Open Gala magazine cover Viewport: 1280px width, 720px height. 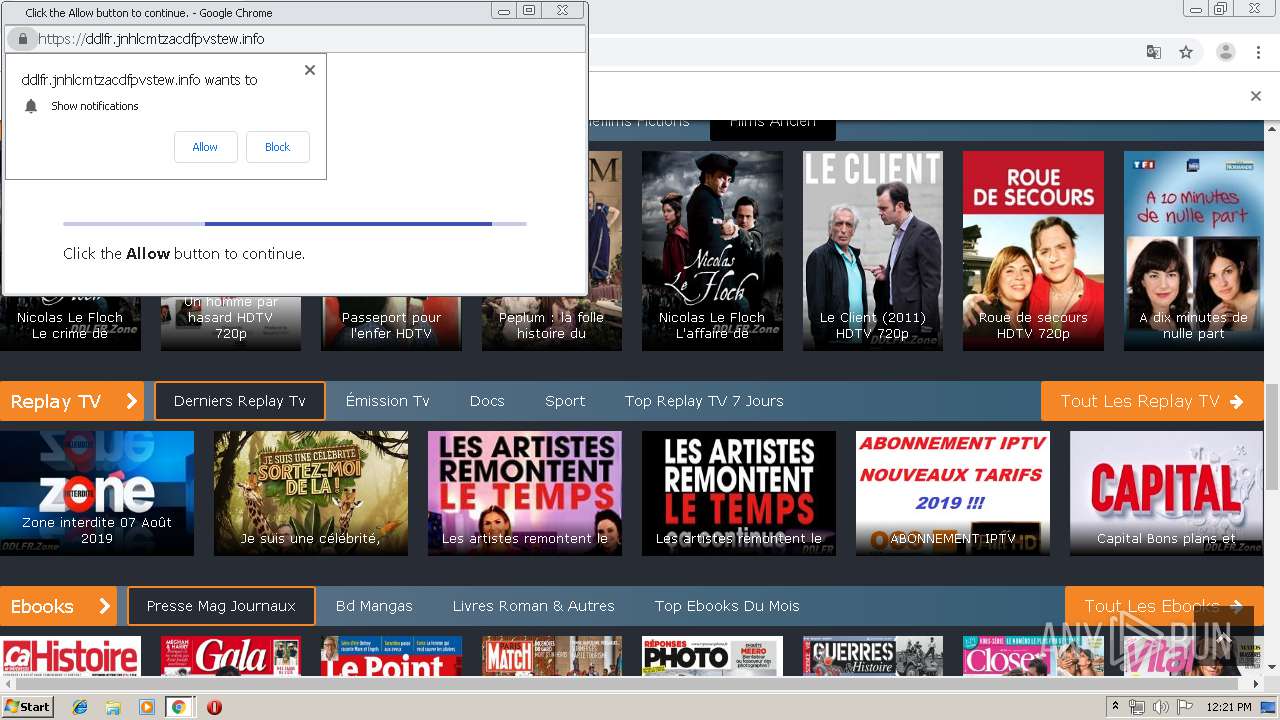pos(231,656)
